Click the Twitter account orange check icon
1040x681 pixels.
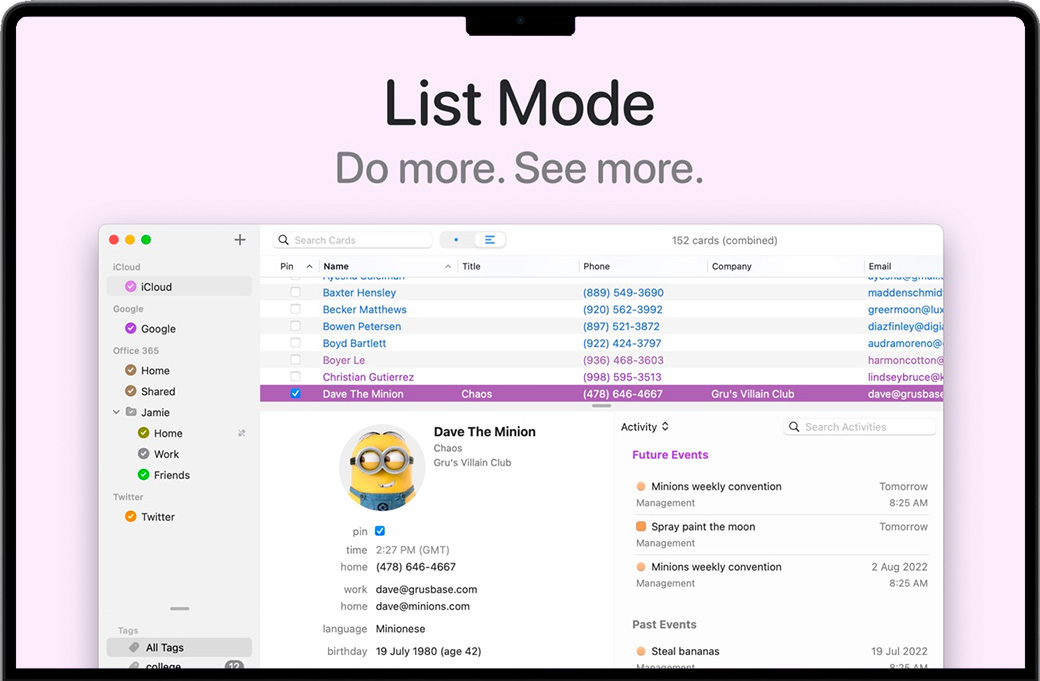coord(130,517)
